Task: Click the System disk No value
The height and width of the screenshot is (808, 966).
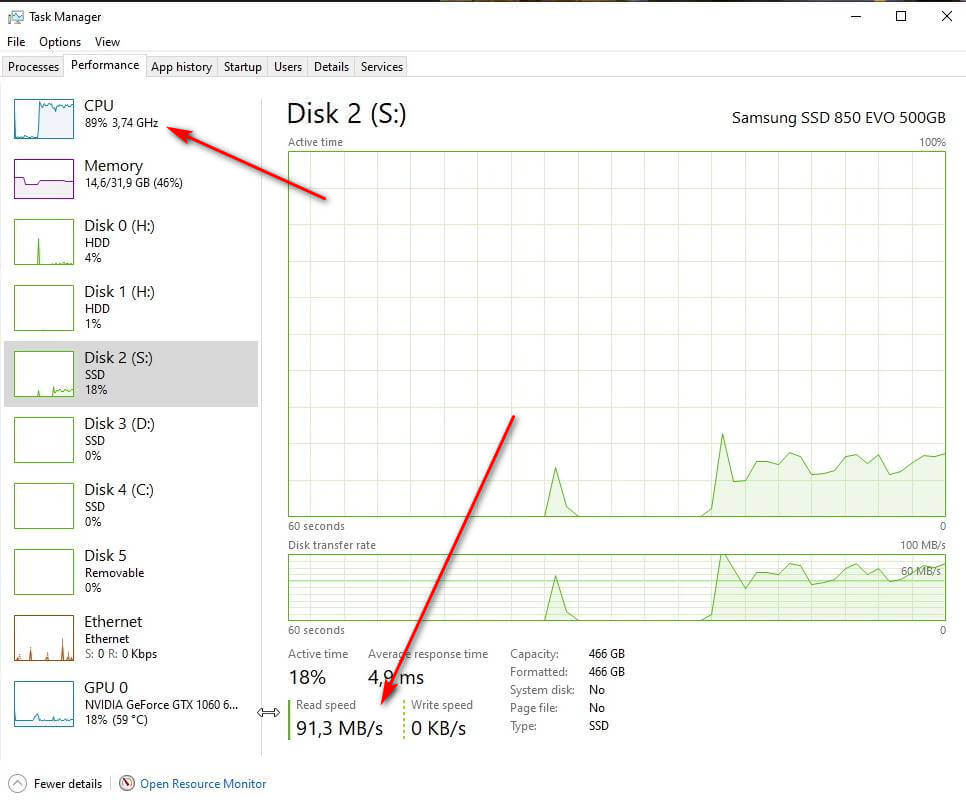Action: coord(596,690)
